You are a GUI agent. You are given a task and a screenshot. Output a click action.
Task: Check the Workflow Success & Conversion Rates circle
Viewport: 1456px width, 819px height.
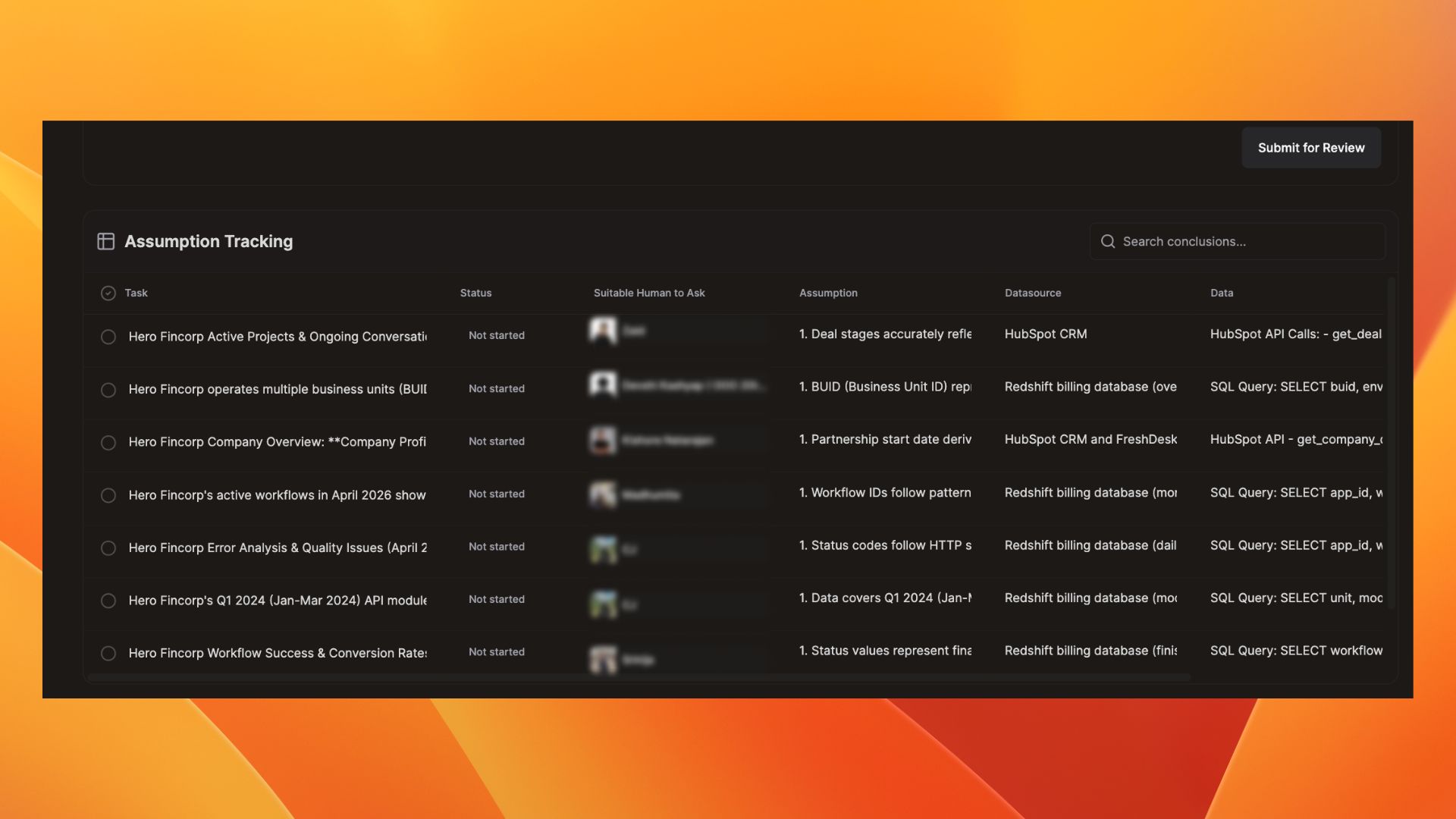tap(108, 653)
